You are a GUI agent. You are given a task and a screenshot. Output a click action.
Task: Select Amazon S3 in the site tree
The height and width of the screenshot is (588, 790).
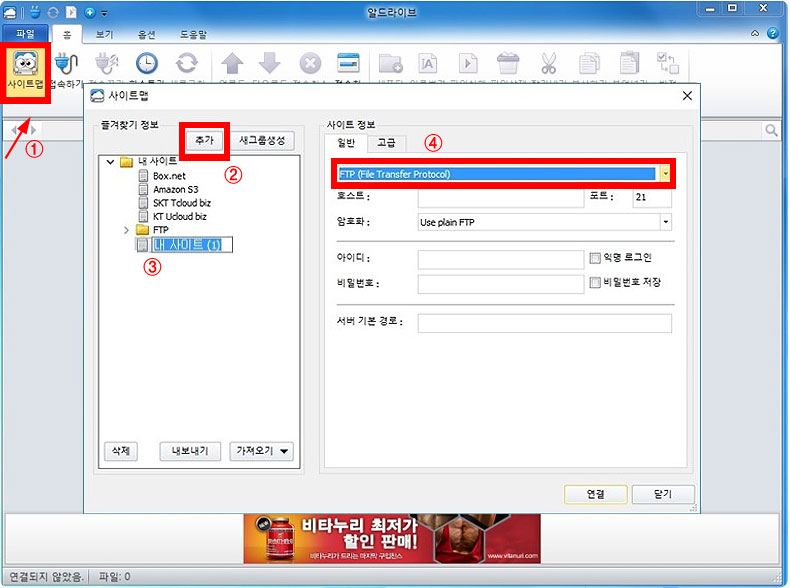(175, 189)
